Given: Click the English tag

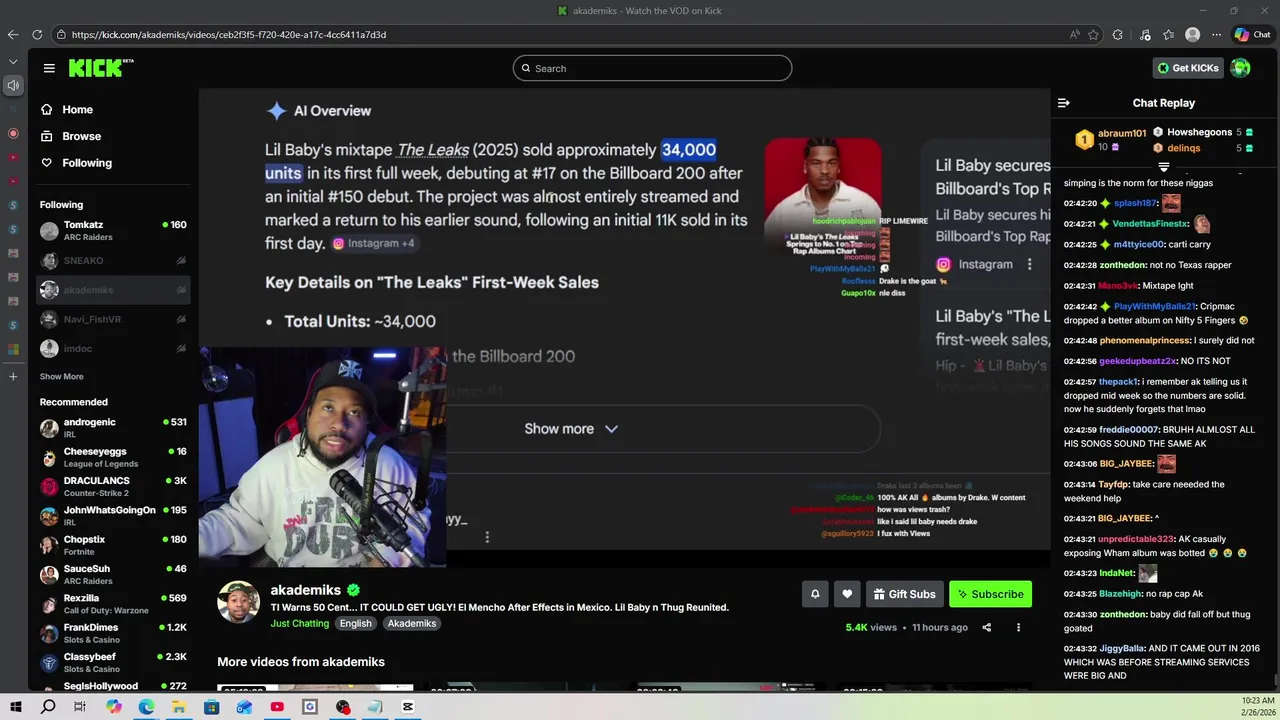Looking at the screenshot, I should click(x=355, y=623).
